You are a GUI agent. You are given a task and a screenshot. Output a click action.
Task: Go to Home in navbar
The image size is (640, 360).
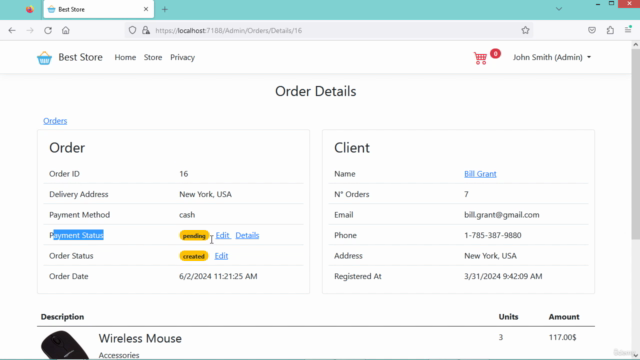(x=125, y=58)
